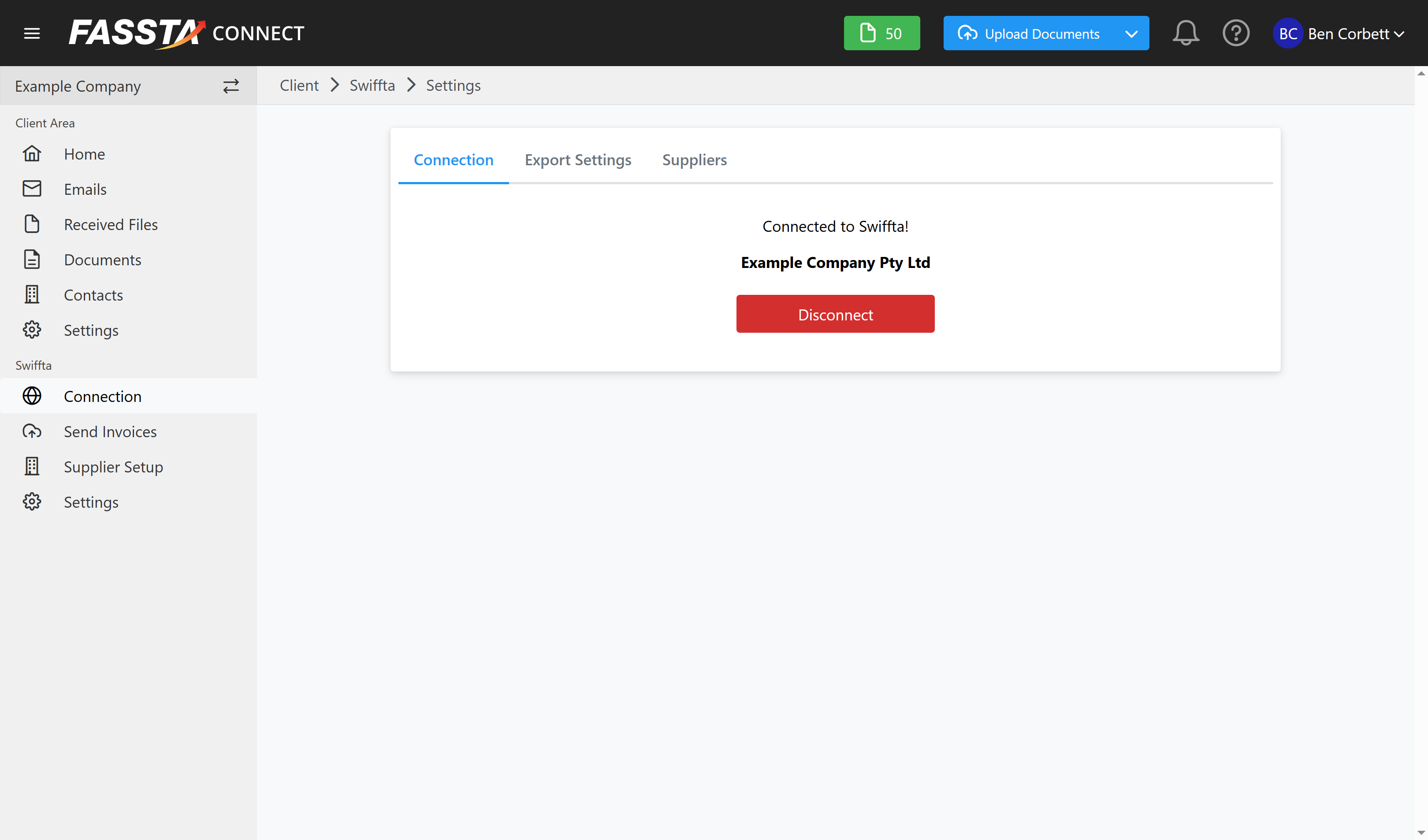This screenshot has width=1428, height=840.
Task: Click the Send Invoices cloud upload icon
Action: 32,431
